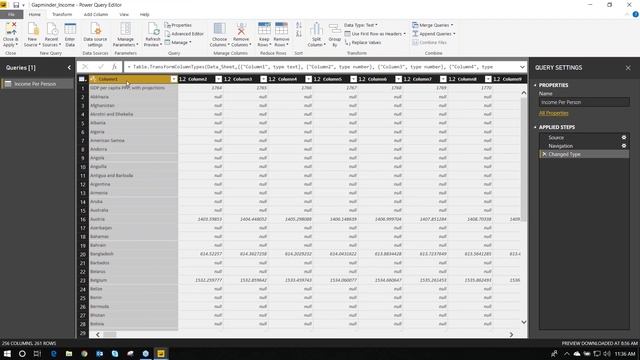640x360 pixels.
Task: Switch to the Help tab
Action: pos(144,15)
